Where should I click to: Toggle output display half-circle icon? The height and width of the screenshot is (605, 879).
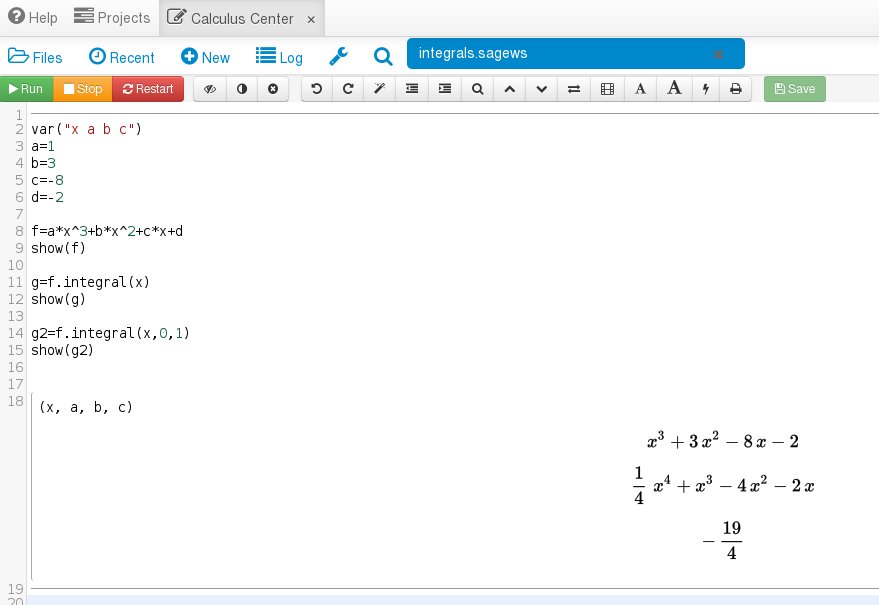click(241, 89)
